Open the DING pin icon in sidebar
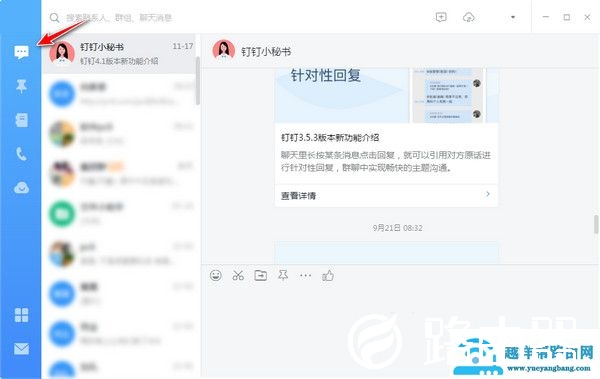The image size is (600, 379). 21,86
